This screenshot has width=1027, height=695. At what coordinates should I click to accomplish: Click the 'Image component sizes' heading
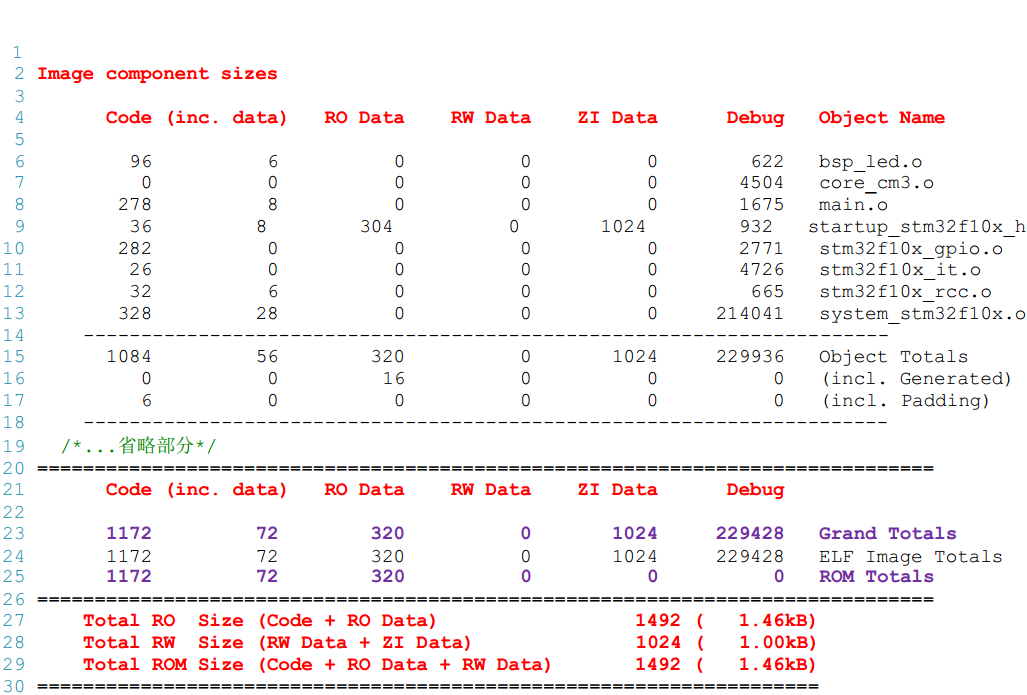tap(157, 74)
